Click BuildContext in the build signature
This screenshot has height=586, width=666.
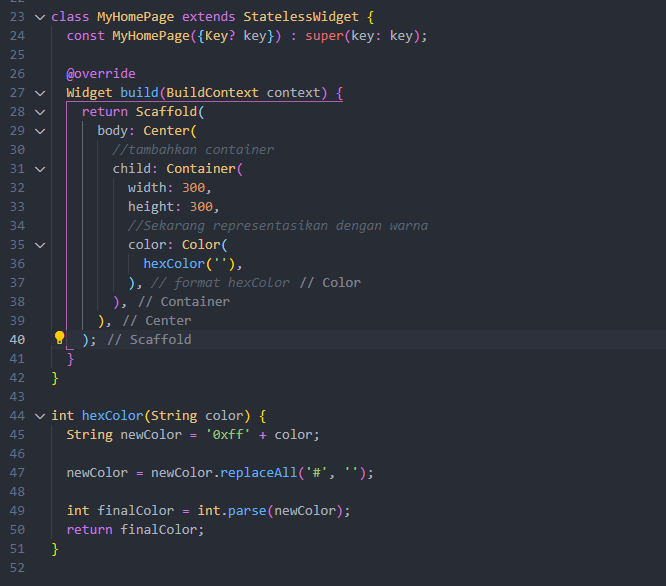[x=212, y=93]
